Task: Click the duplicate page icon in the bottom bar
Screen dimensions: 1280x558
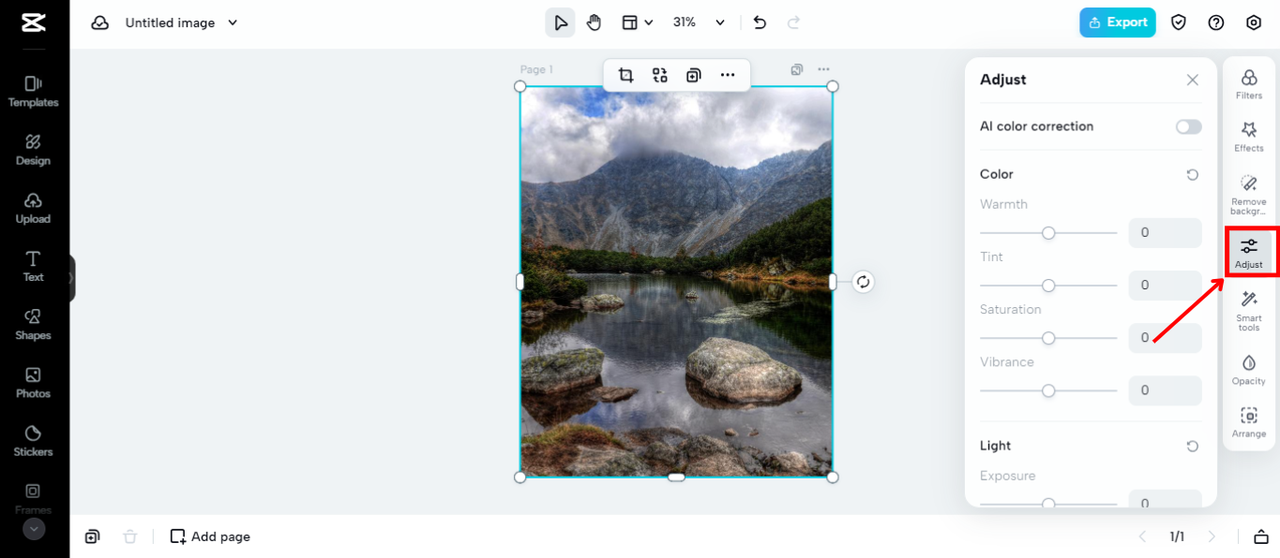Action: pos(92,537)
